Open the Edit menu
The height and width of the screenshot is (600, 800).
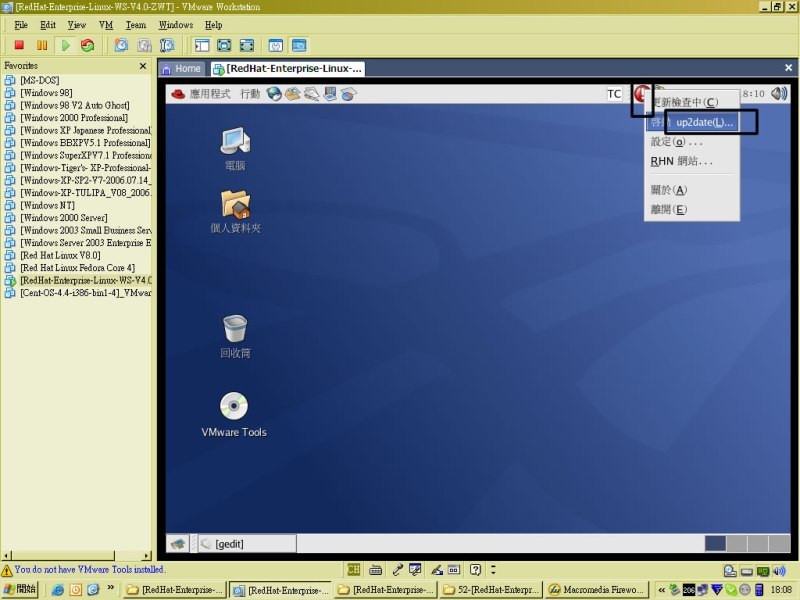47,25
